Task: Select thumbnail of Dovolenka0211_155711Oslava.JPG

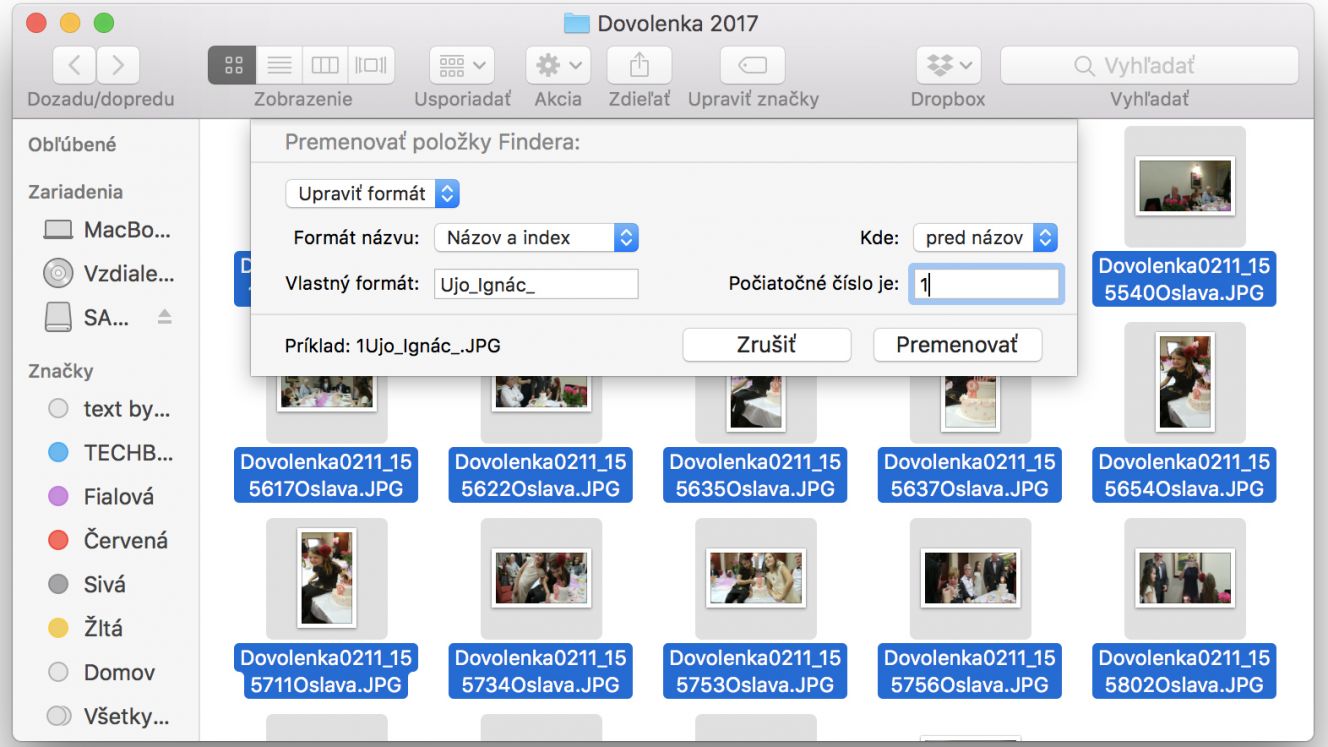Action: tap(327, 578)
